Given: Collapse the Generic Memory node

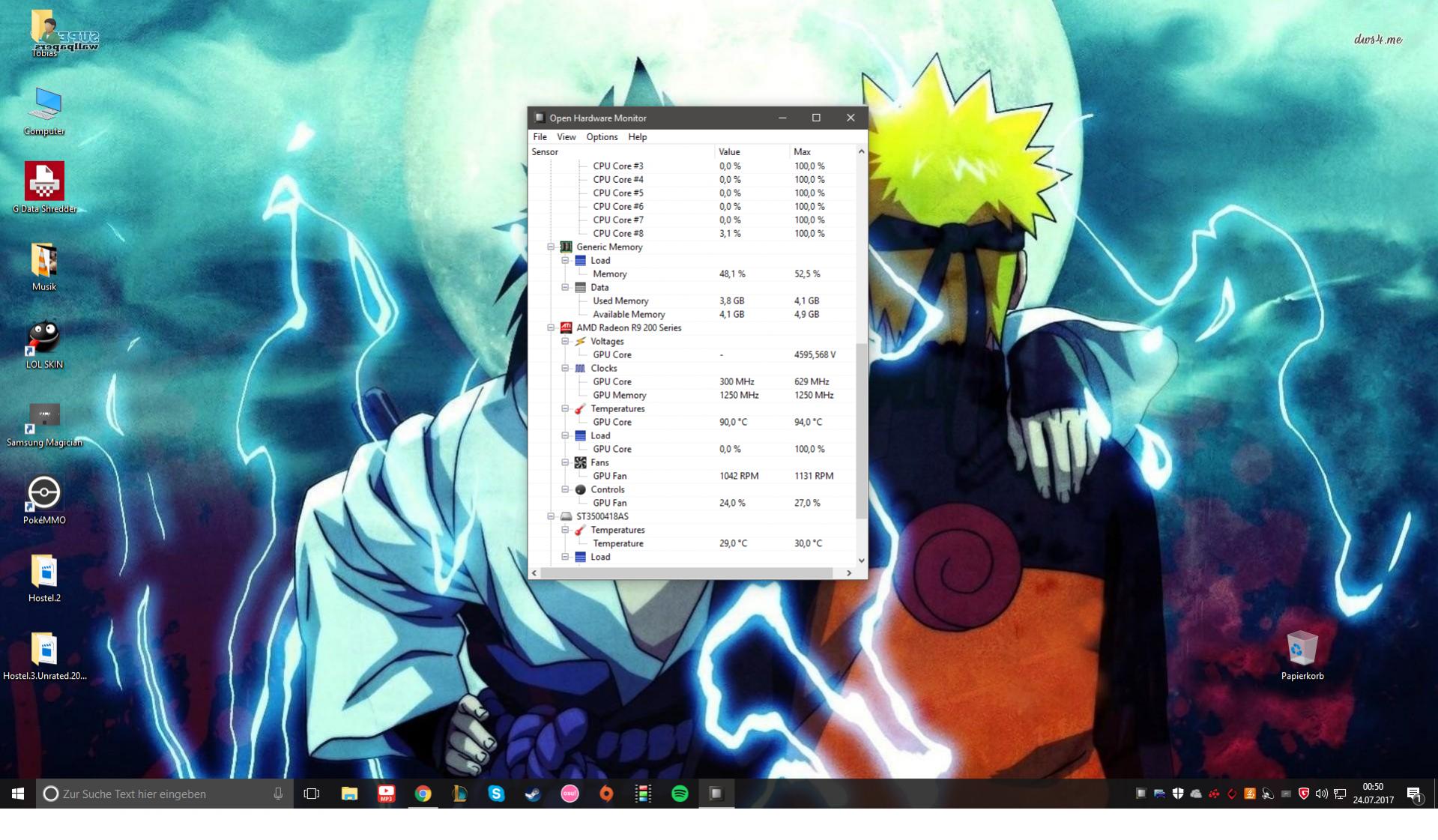Looking at the screenshot, I should [551, 247].
